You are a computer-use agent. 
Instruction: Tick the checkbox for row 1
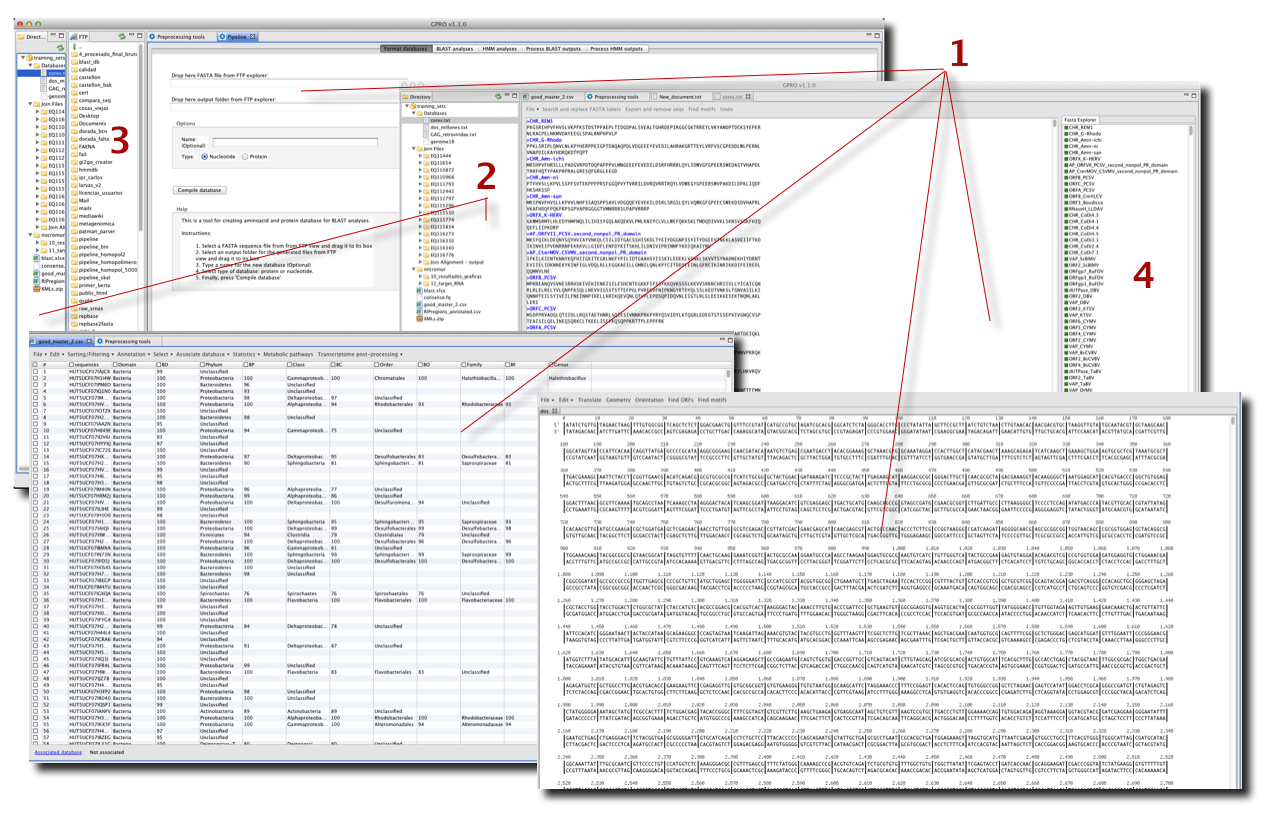tap(37, 372)
